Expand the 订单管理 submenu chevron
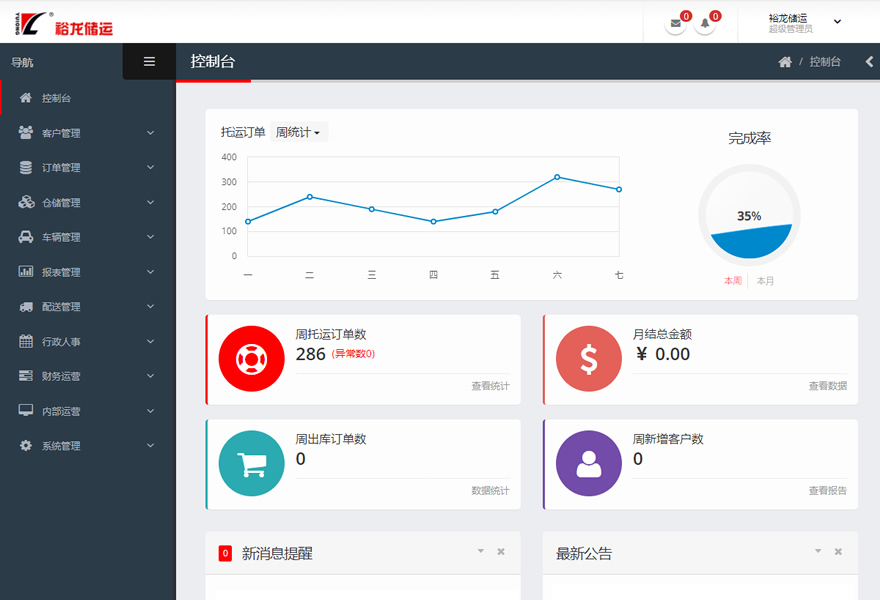Viewport: 880px width, 600px height. [x=150, y=167]
